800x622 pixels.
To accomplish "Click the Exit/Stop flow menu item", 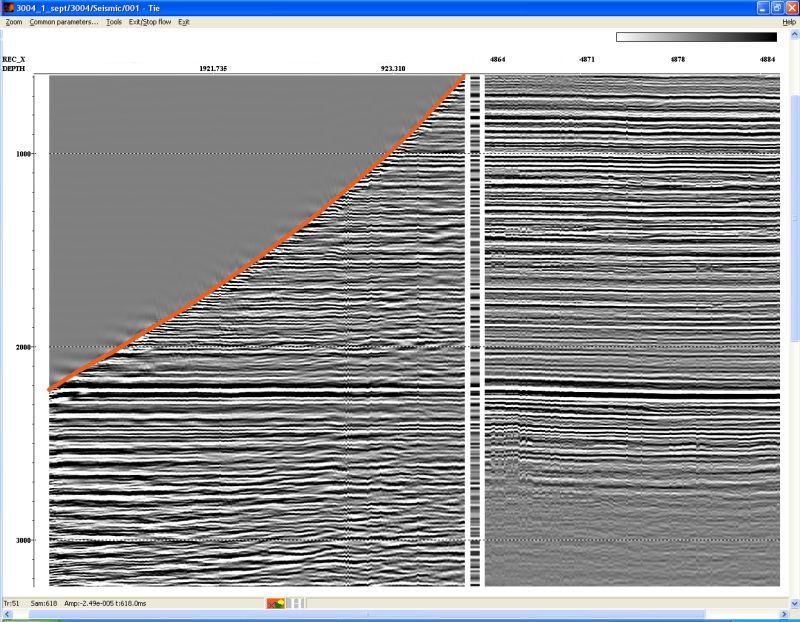I will click(149, 22).
